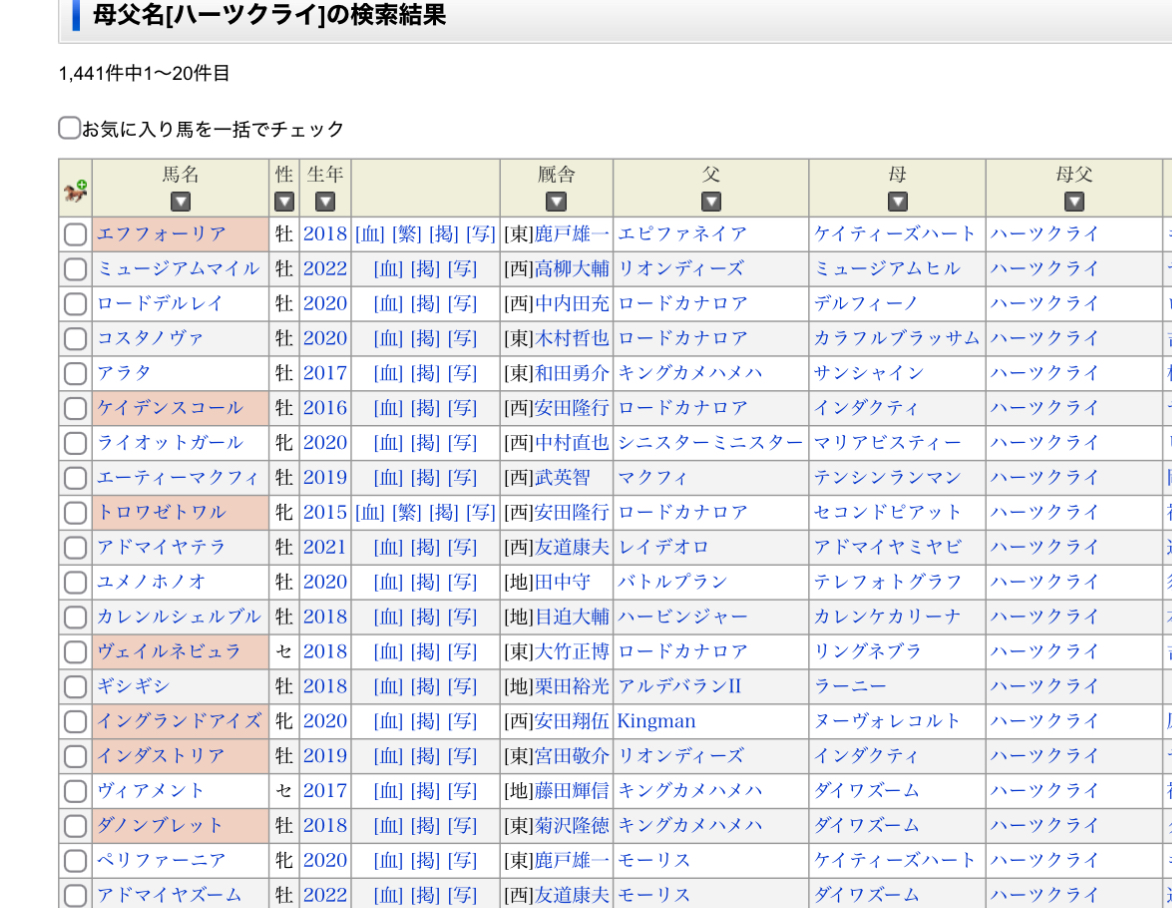Select the checkbox next to コスタノヴァ

click(75, 339)
